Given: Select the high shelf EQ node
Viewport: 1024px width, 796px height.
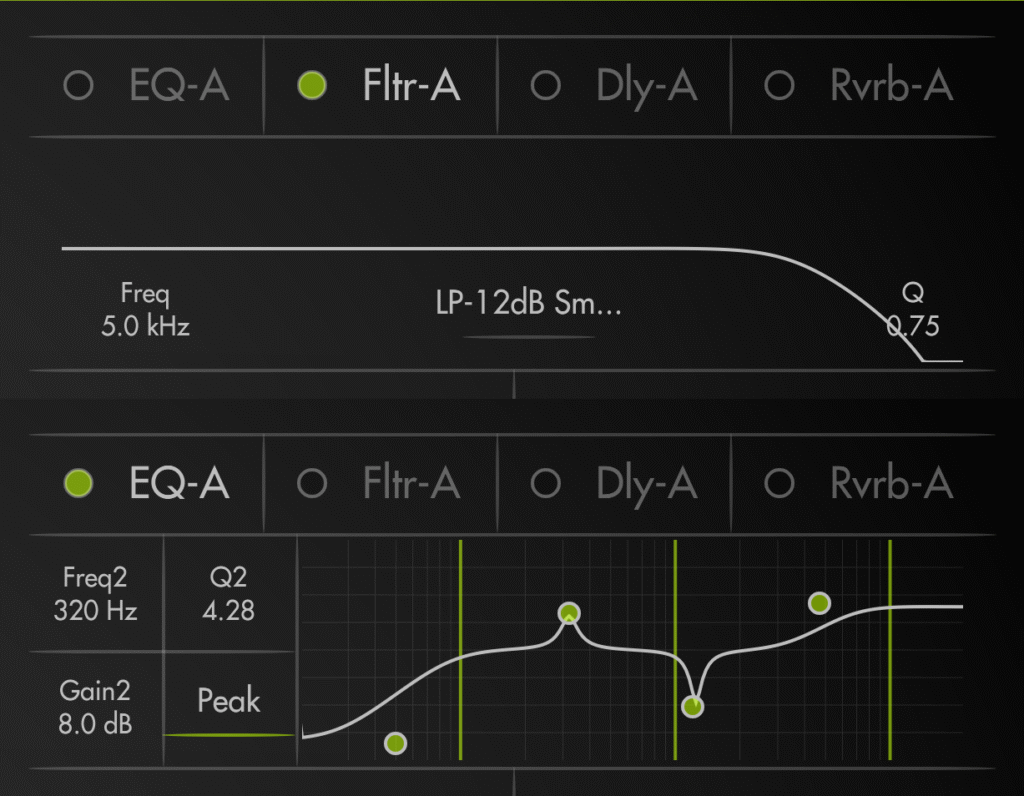Looking at the screenshot, I should point(820,602).
